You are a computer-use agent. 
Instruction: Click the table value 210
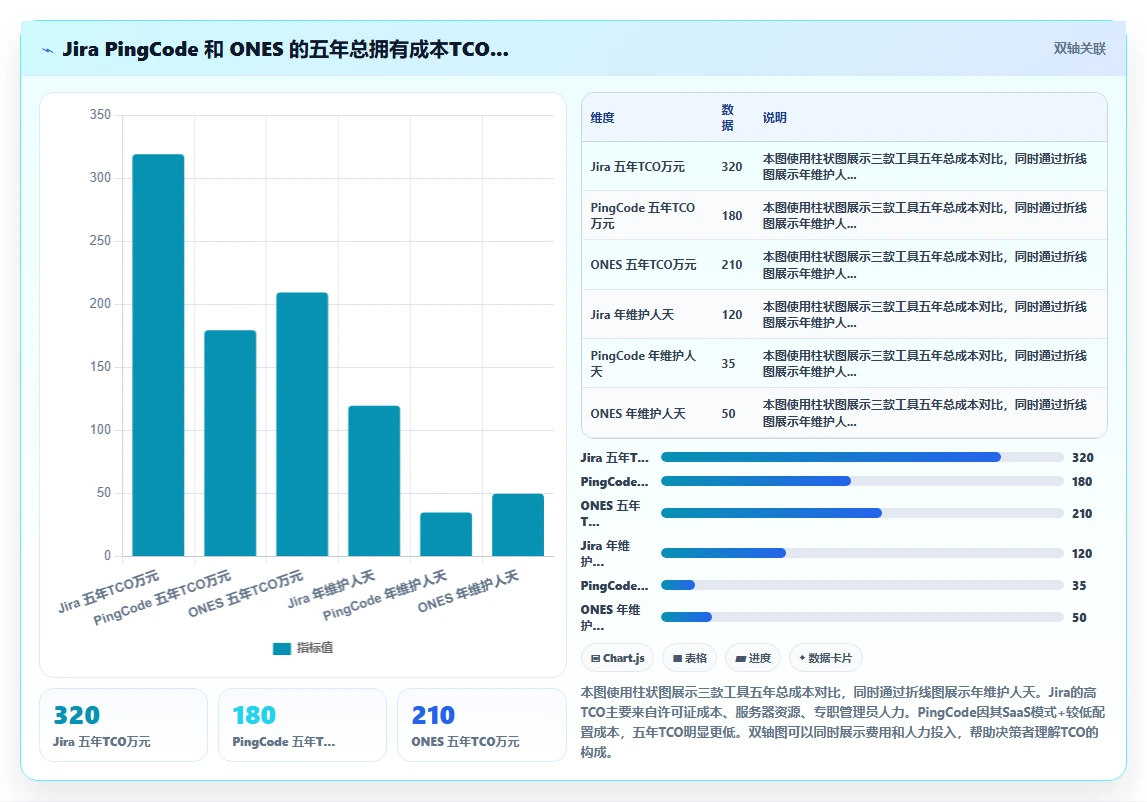(x=732, y=265)
